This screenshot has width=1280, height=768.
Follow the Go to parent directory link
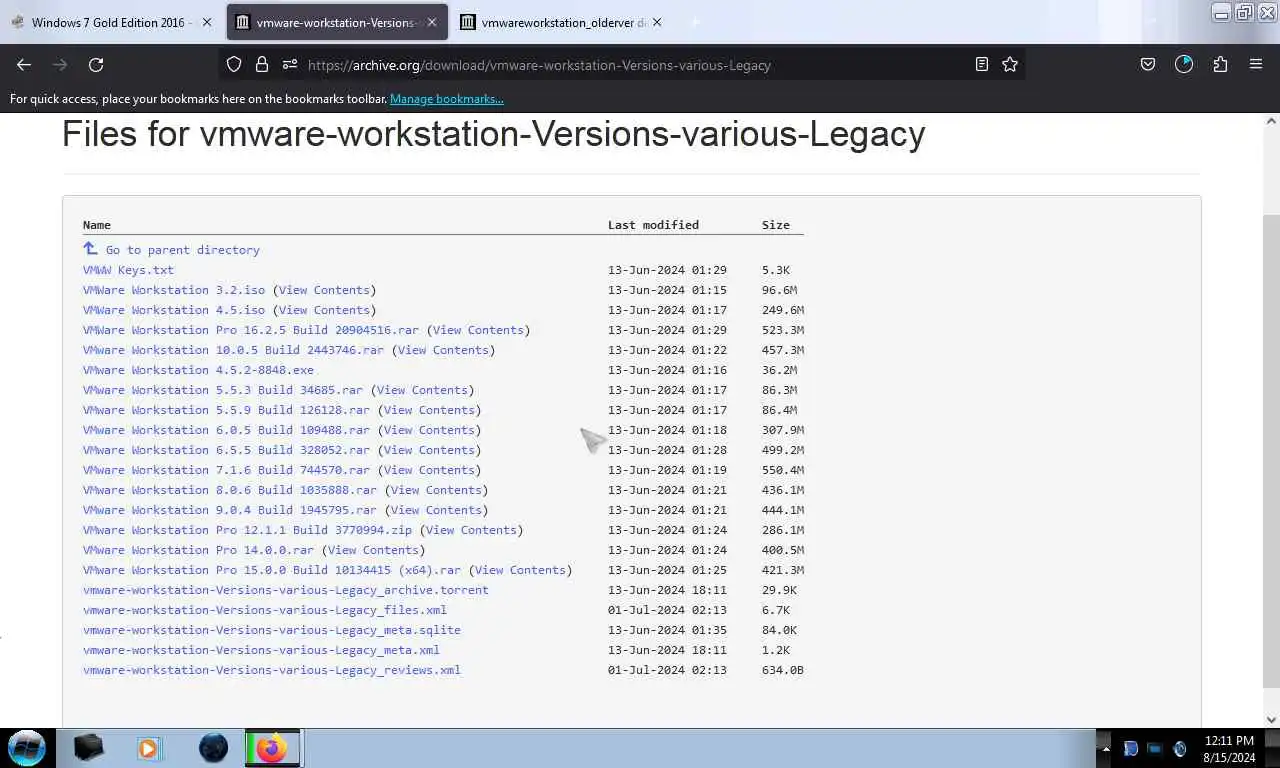coord(182,250)
